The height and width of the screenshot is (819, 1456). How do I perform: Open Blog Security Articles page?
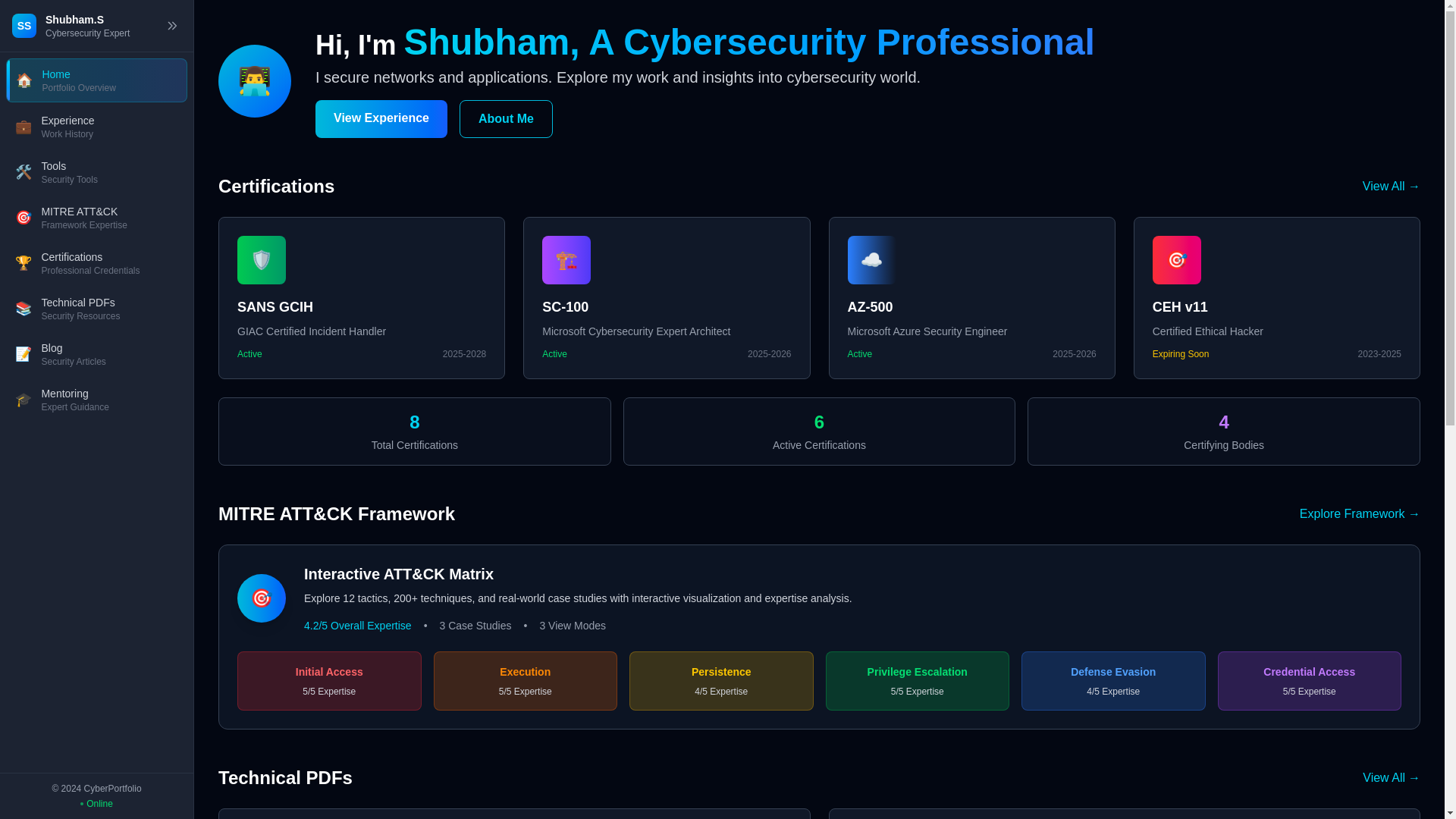click(96, 354)
